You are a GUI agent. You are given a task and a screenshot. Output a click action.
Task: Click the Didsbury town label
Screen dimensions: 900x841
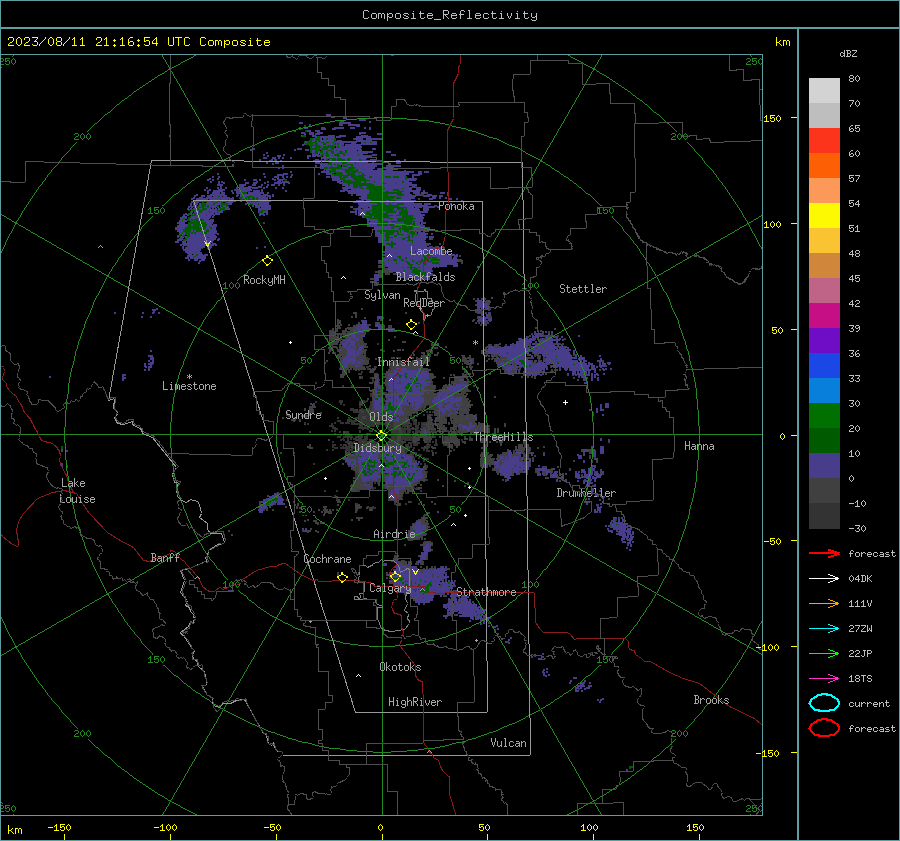(x=377, y=448)
